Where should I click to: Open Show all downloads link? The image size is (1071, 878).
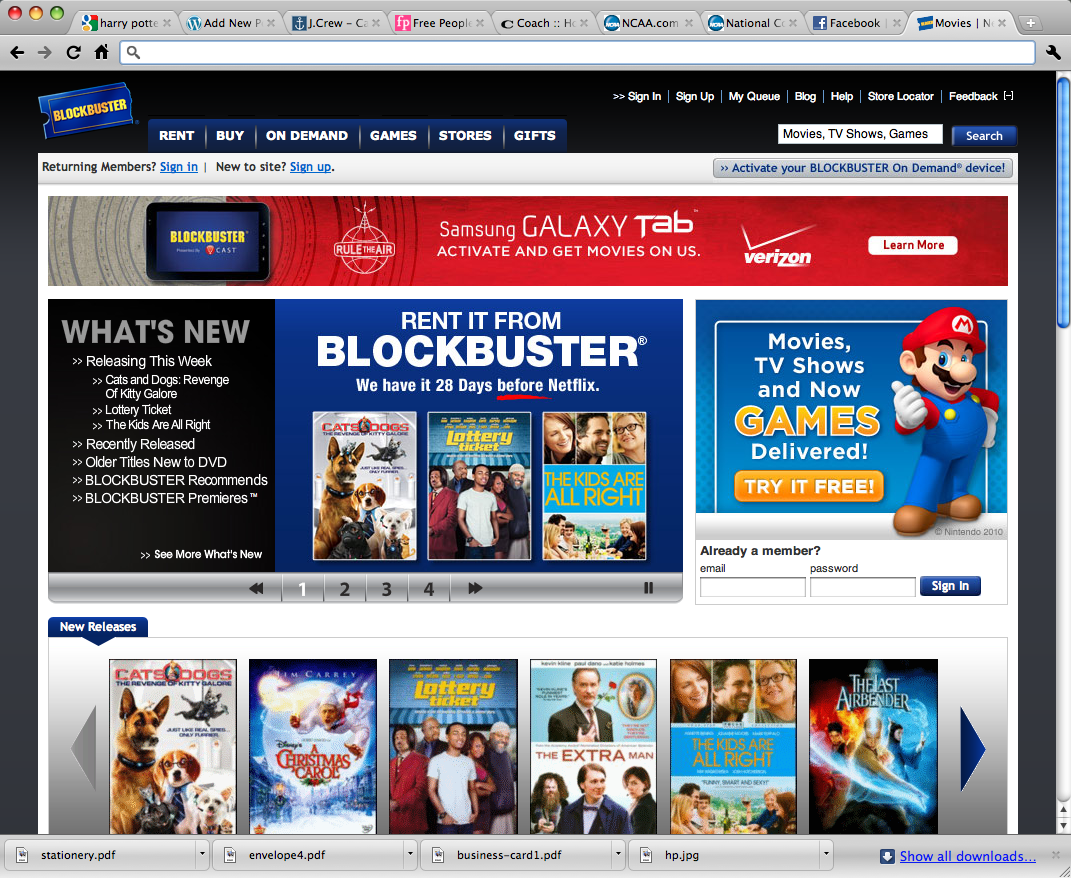click(967, 856)
